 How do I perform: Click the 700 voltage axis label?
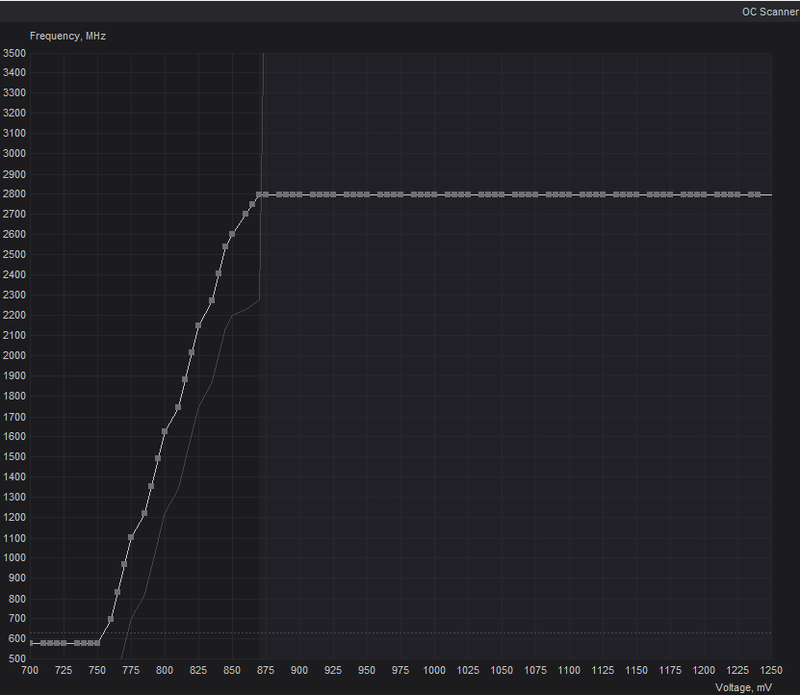(30, 670)
